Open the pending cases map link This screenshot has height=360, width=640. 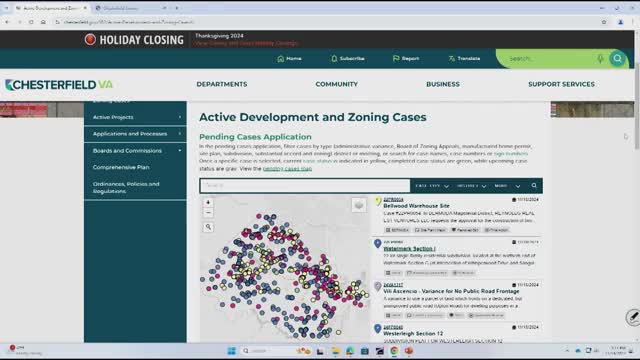[x=287, y=169]
